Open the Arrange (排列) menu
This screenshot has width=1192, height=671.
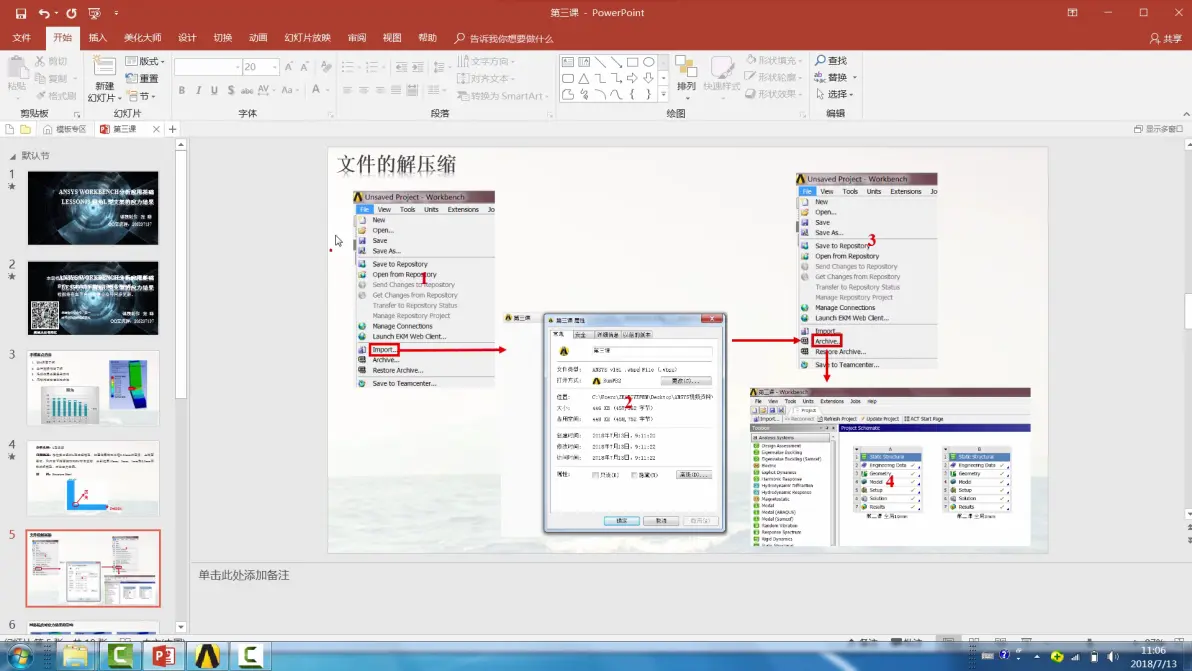pos(686,77)
